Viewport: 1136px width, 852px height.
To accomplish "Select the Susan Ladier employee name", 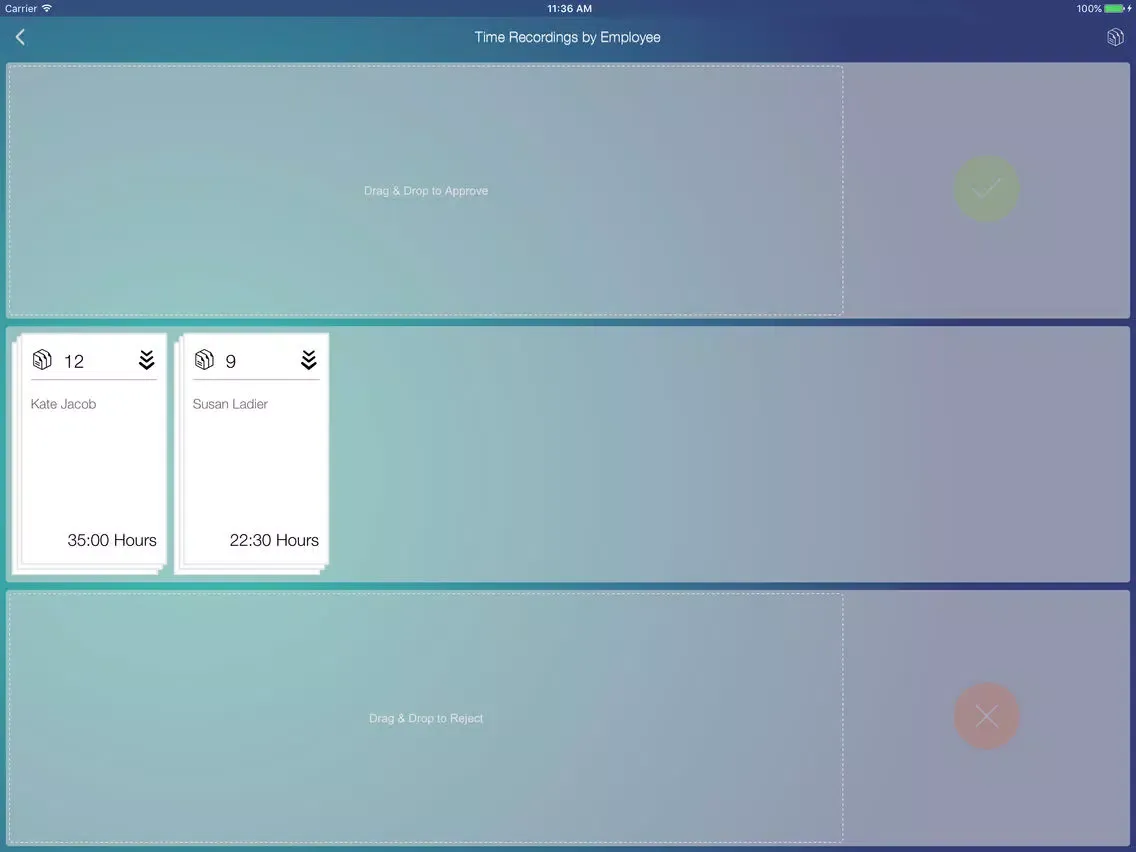I will (230, 404).
